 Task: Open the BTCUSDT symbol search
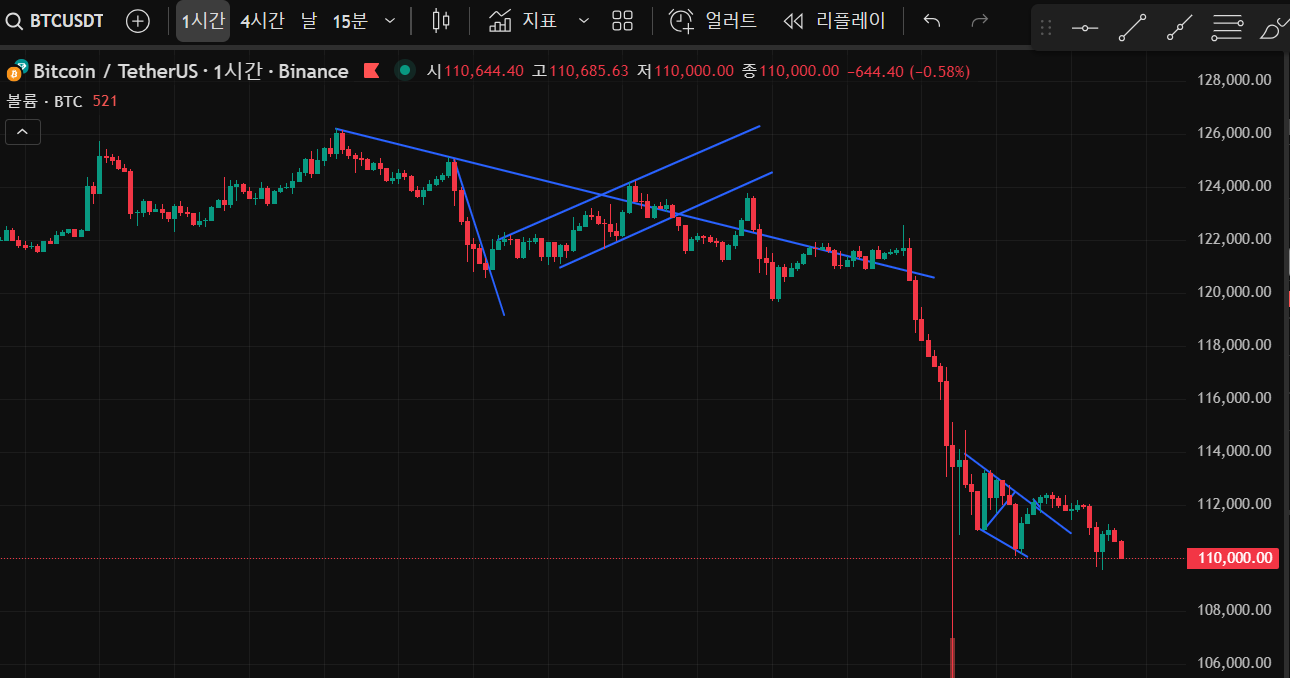tap(56, 21)
